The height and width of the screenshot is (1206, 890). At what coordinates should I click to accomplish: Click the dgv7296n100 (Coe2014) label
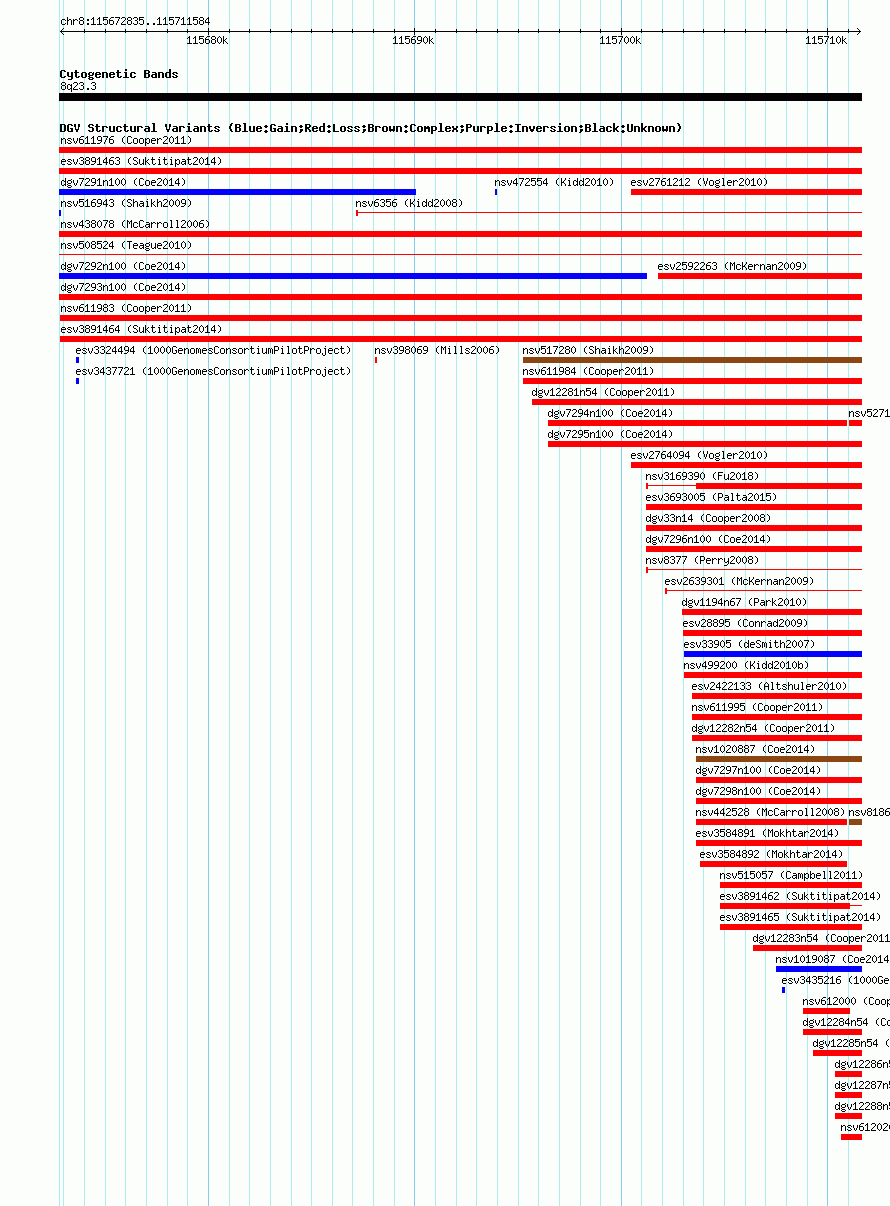708,539
